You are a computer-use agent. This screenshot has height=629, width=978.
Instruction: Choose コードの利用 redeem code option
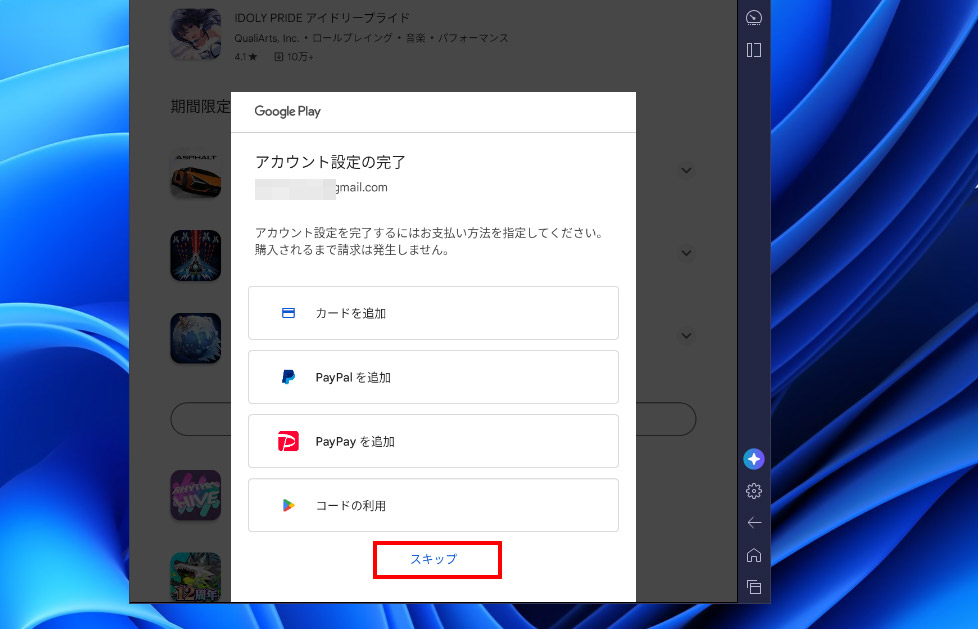(433, 505)
